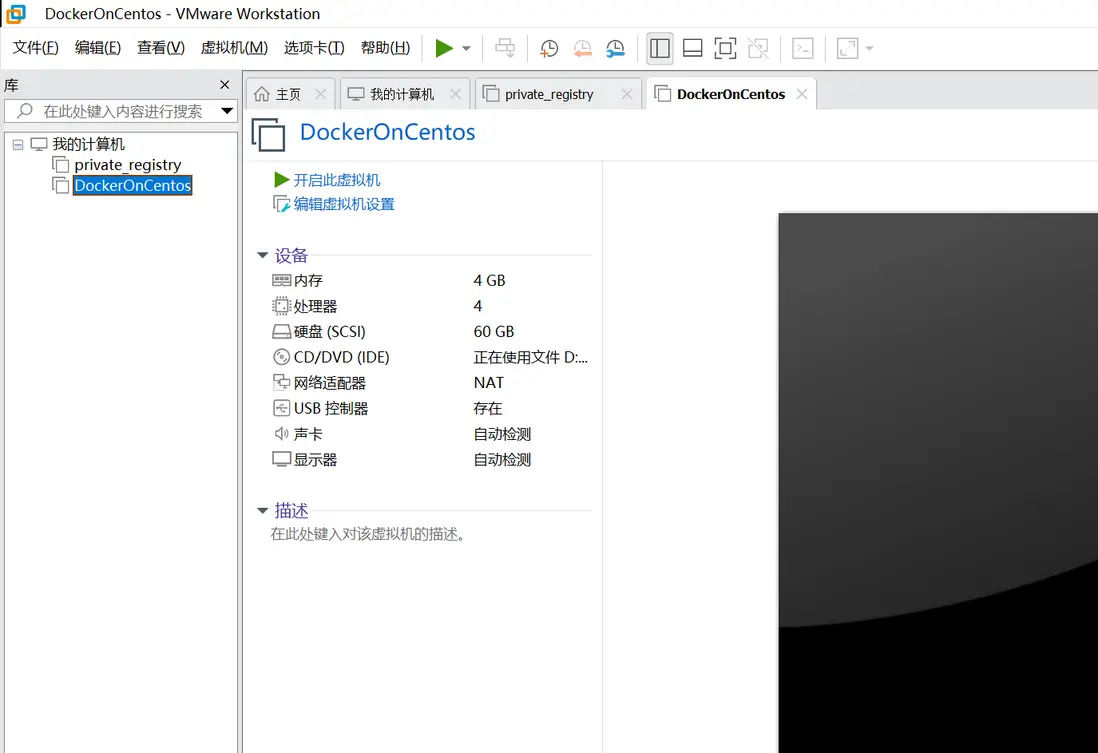Collapse the 描述 section
The width and height of the screenshot is (1098, 753).
(263, 511)
